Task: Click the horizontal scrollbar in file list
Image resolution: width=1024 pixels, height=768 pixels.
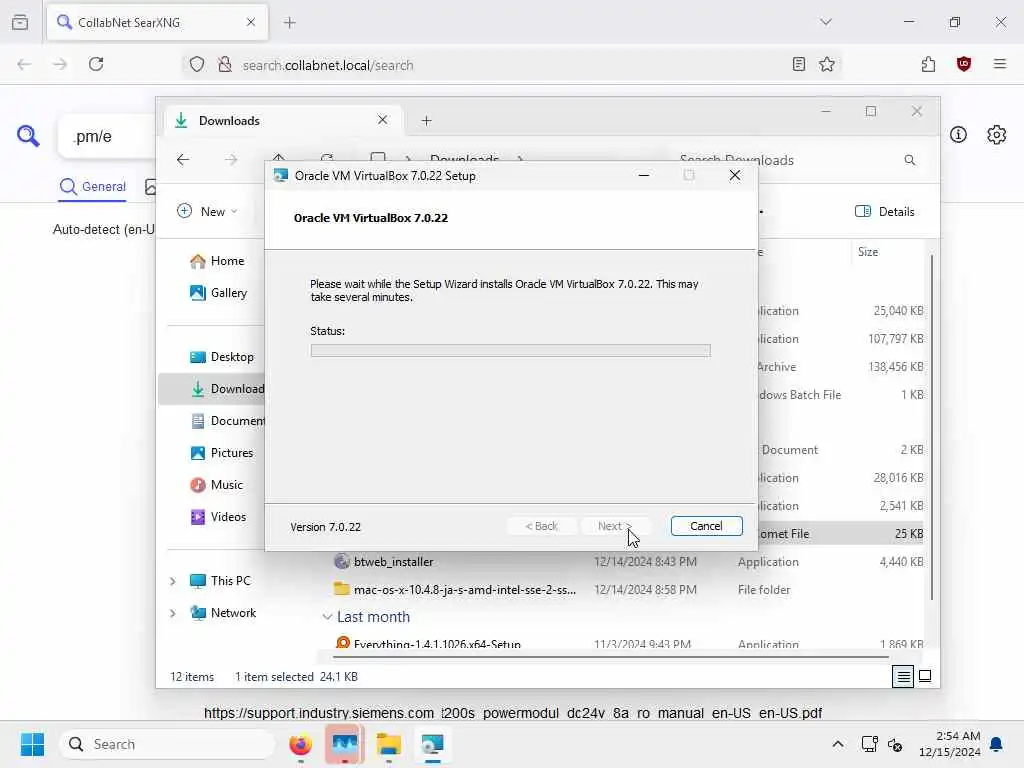Action: click(x=611, y=656)
